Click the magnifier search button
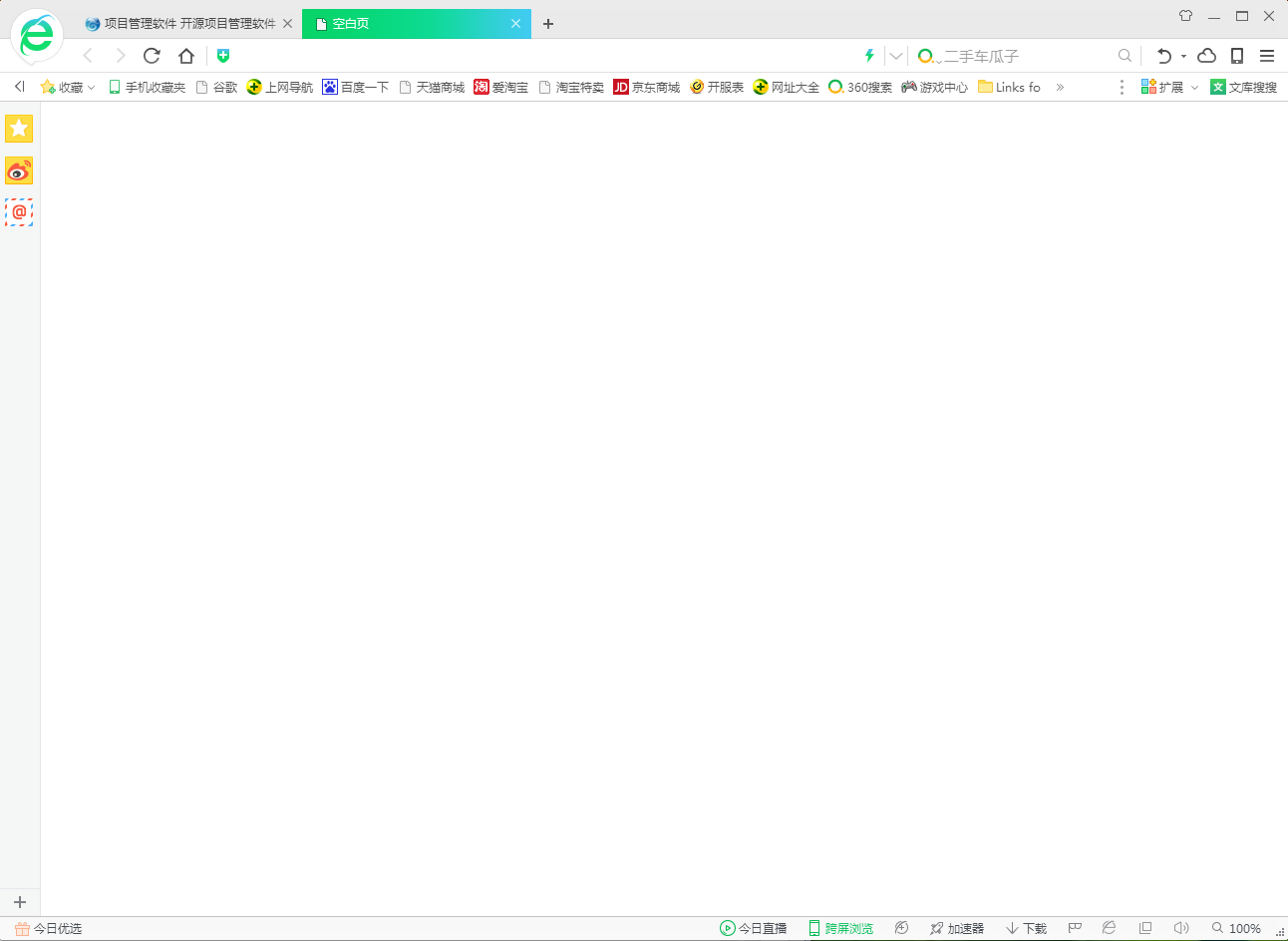 1125,56
